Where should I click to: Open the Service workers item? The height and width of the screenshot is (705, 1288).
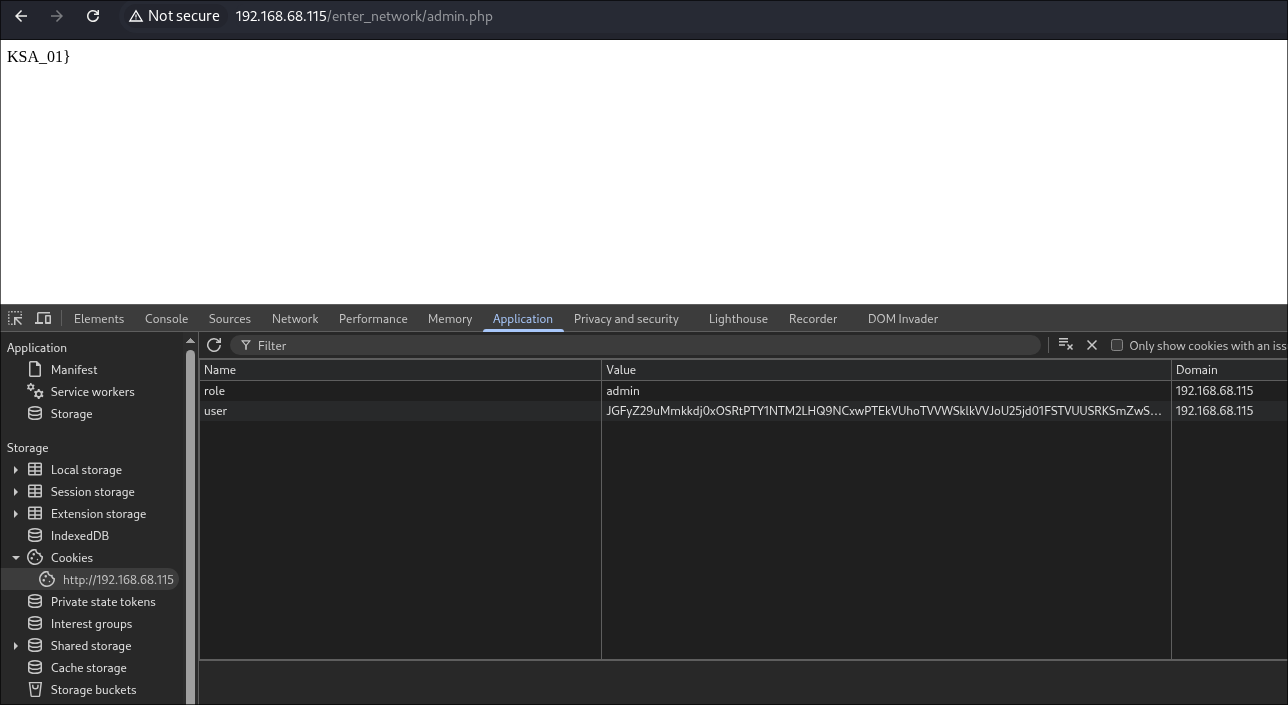(x=92, y=392)
